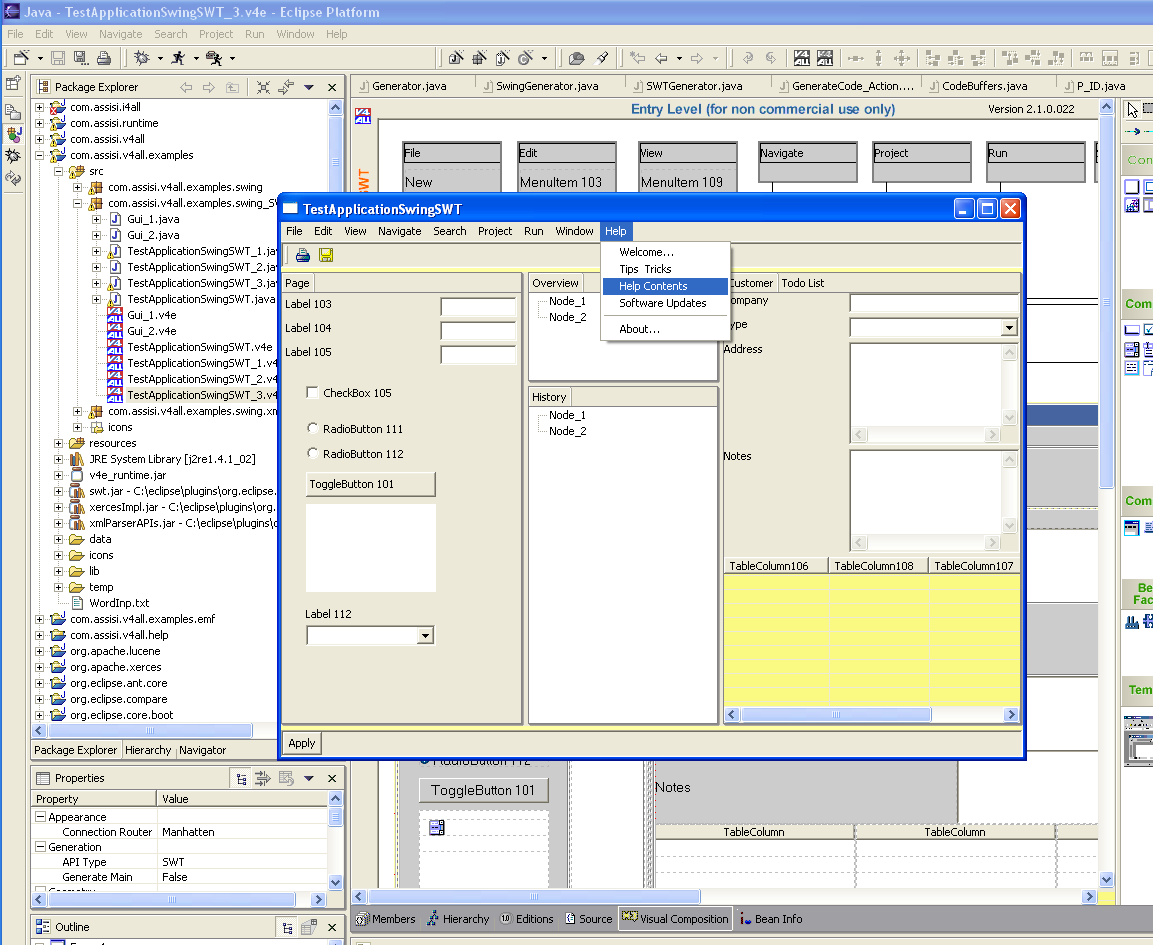Image resolution: width=1153 pixels, height=945 pixels.
Task: Choose Help Contents from the Help menu
Action: [653, 286]
